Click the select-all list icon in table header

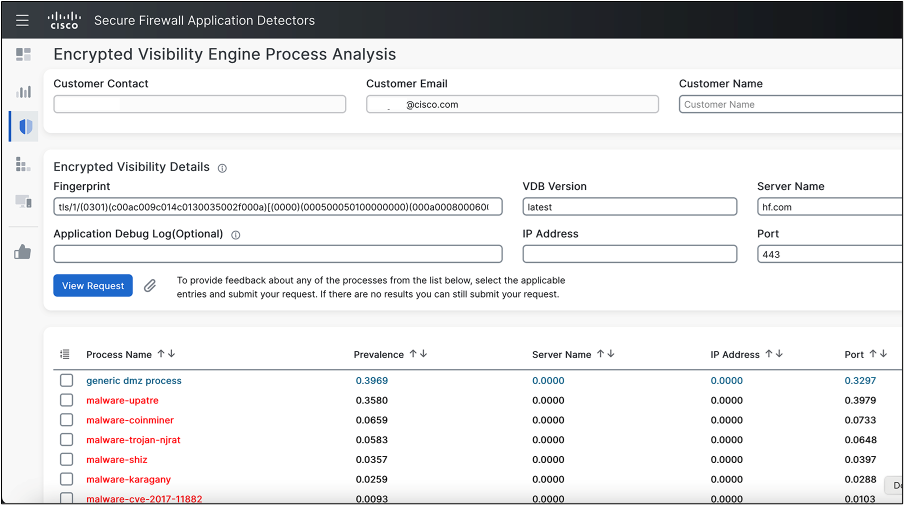tap(65, 355)
